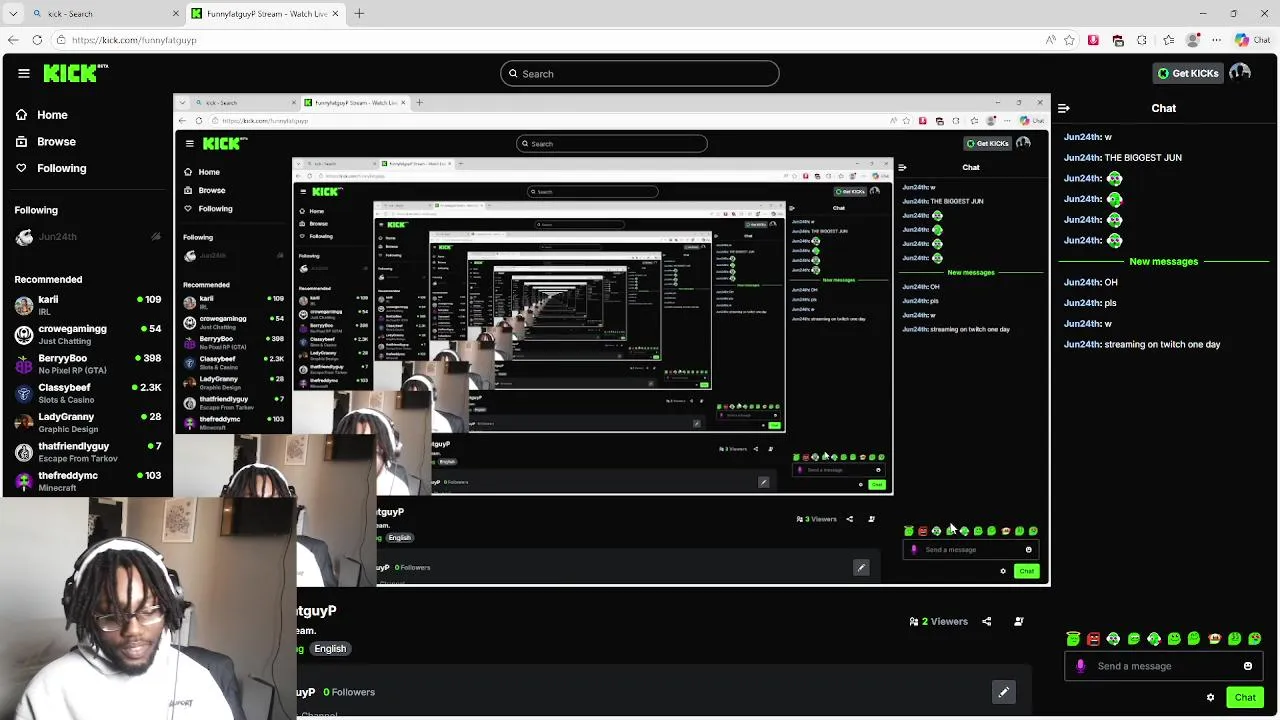Open recommended channel LadyGranny

click(x=88, y=422)
